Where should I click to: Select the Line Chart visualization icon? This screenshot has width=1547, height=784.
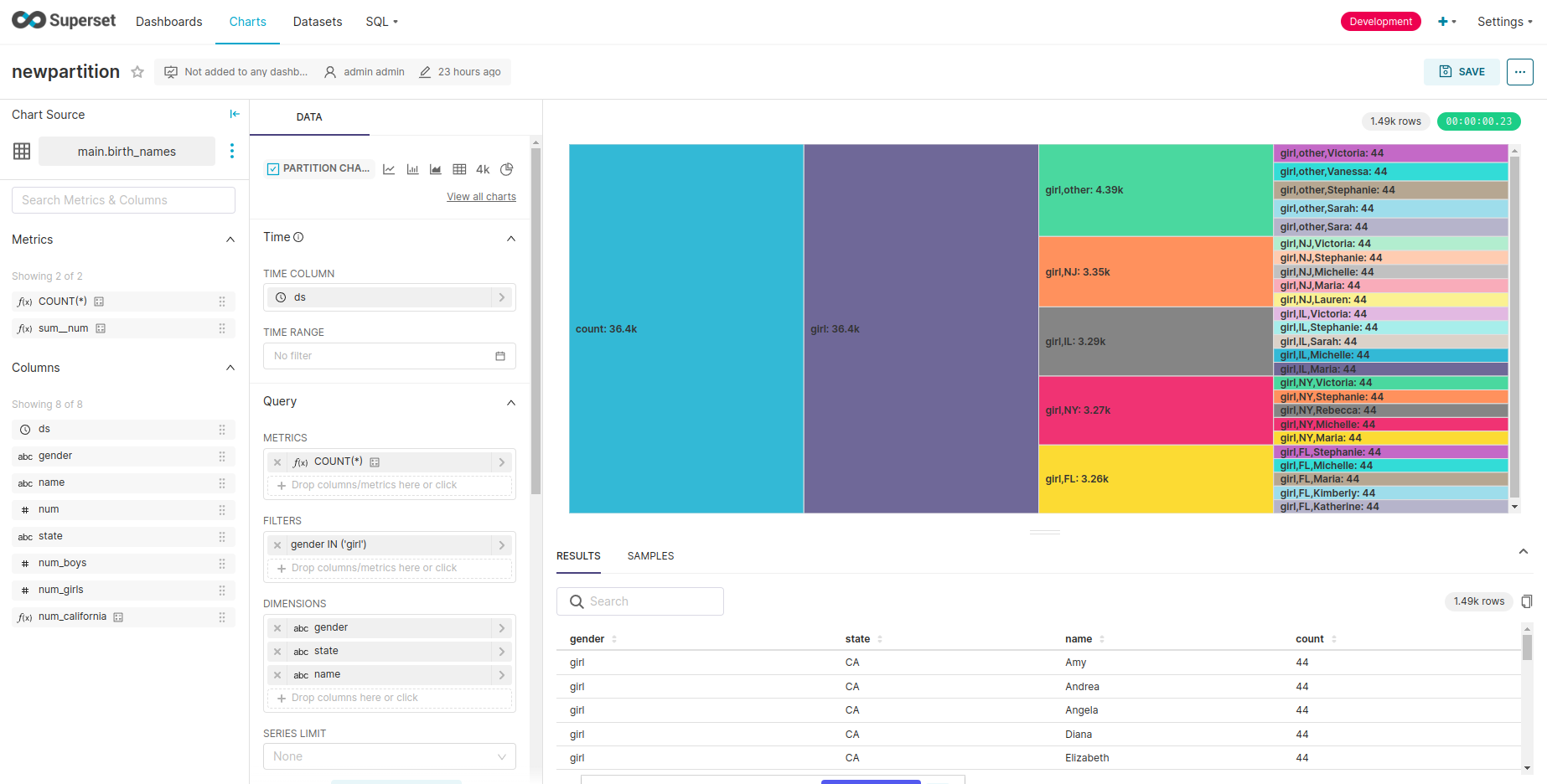(389, 168)
